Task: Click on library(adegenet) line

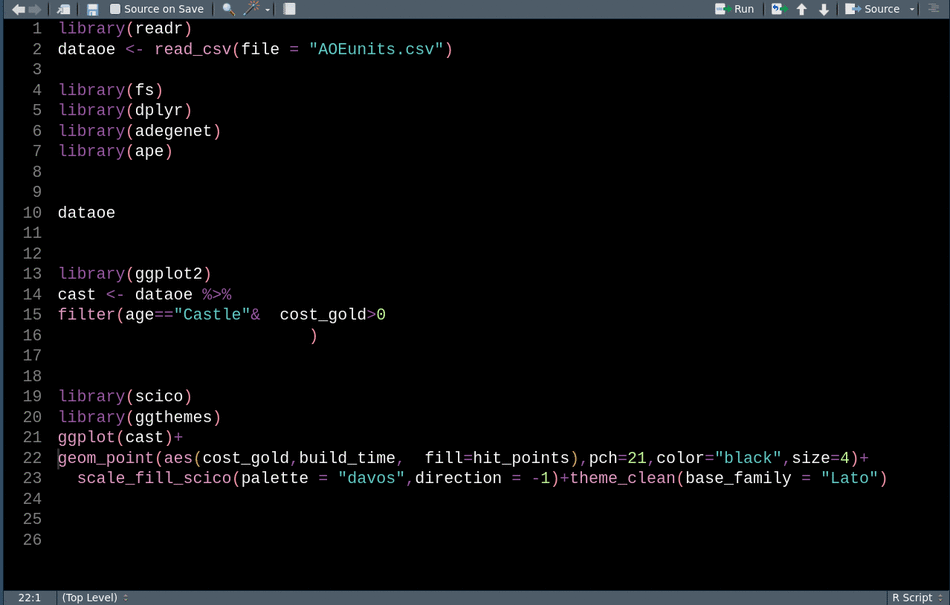Action: (139, 131)
